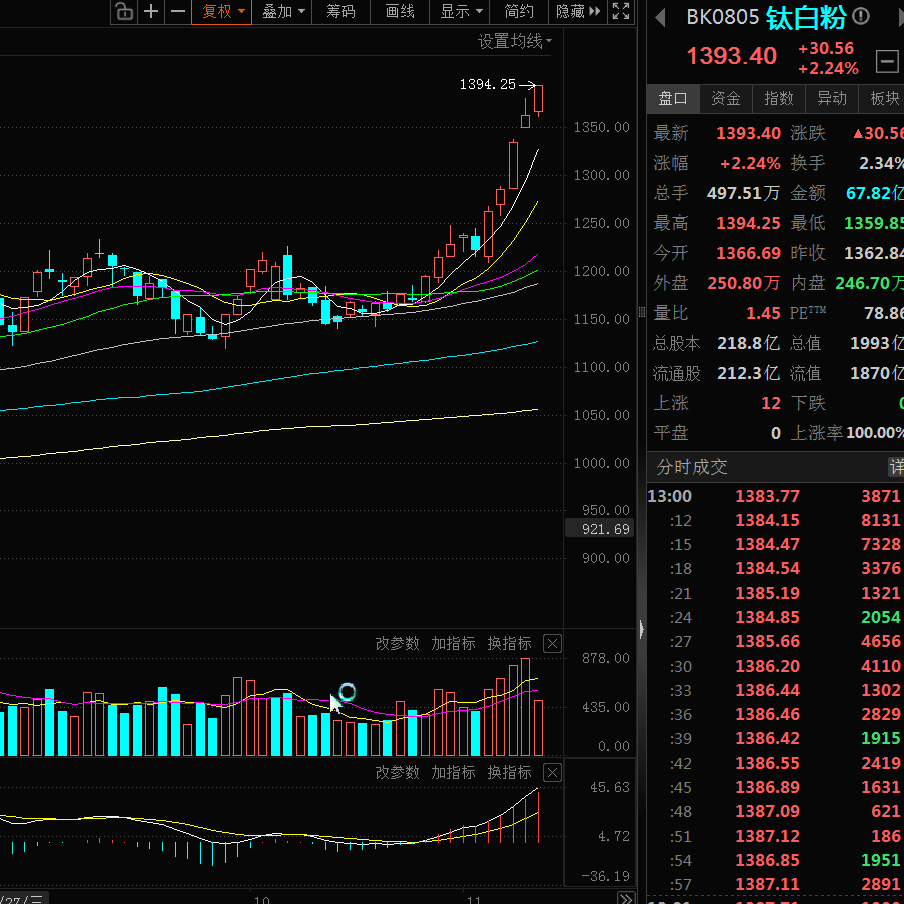This screenshot has width=904, height=904.
Task: Switch to 简约 simple mode
Action: click(x=519, y=12)
